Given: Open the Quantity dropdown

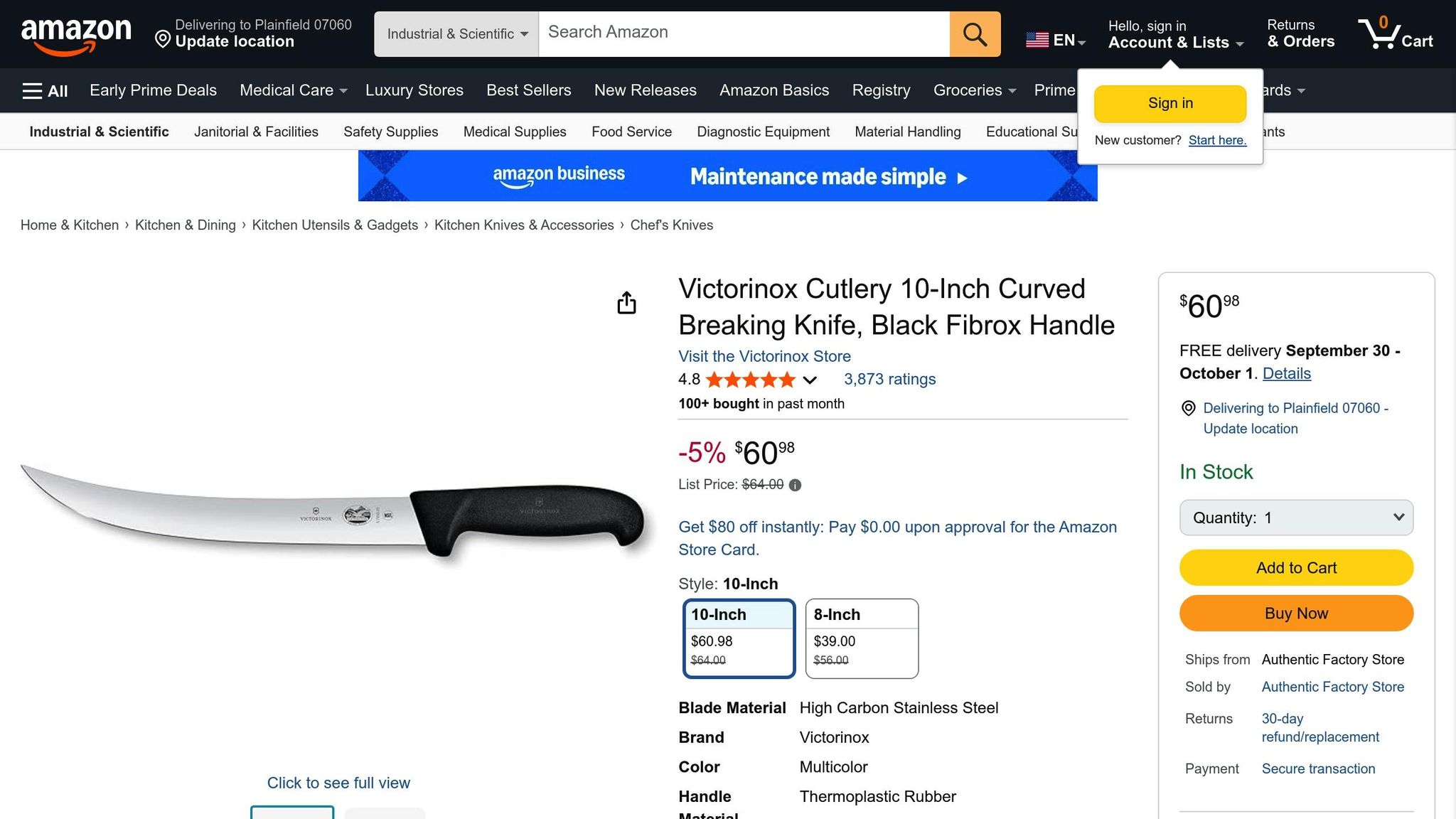Looking at the screenshot, I should [x=1295, y=518].
